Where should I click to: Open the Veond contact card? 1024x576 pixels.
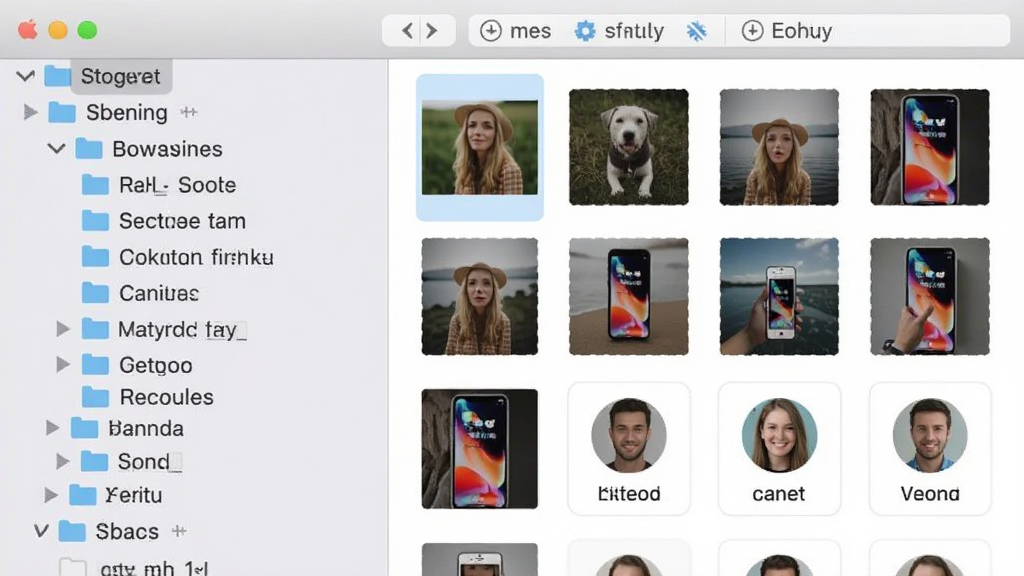tap(930, 449)
